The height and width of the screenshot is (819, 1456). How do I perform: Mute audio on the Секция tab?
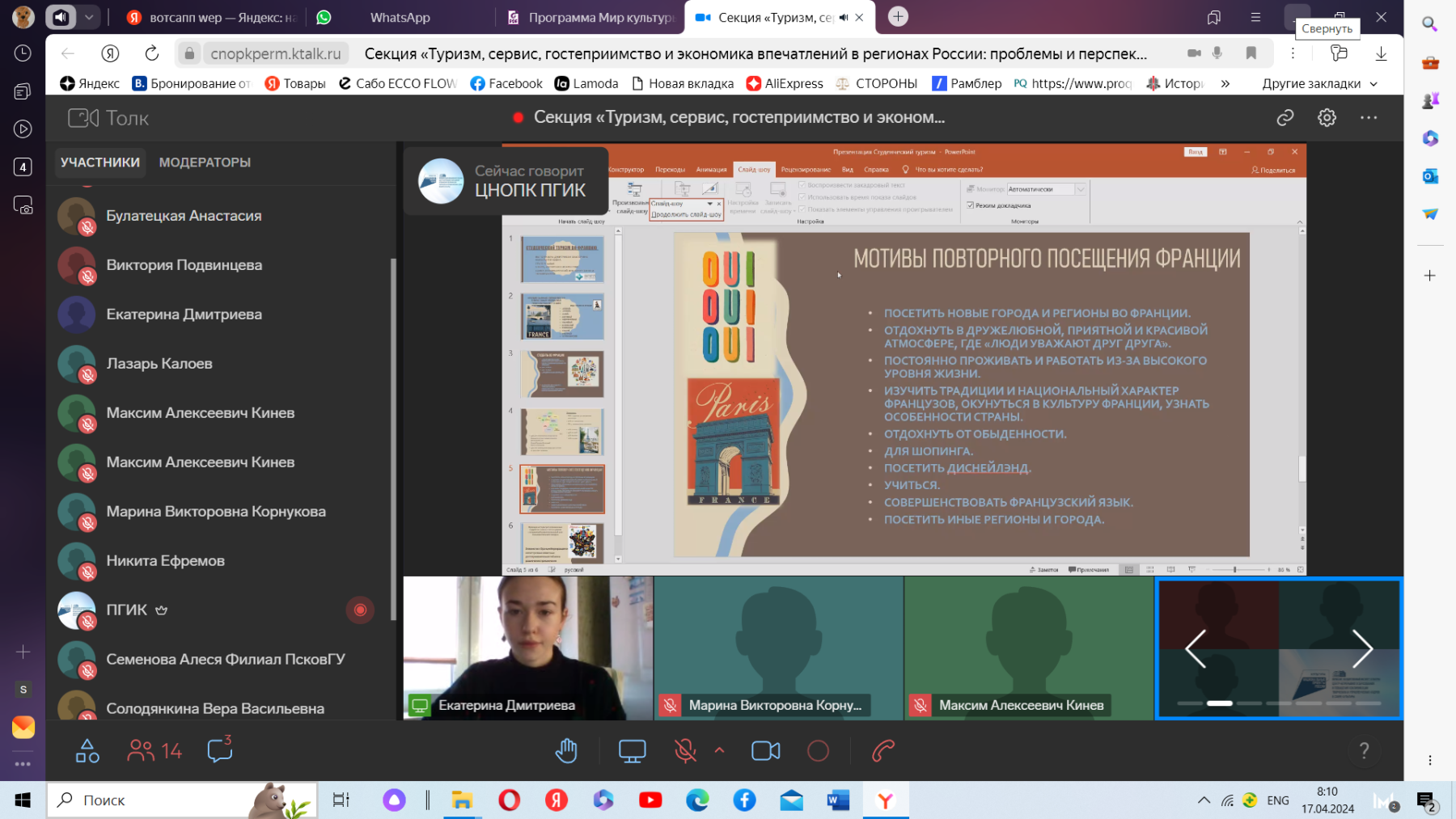tap(844, 18)
